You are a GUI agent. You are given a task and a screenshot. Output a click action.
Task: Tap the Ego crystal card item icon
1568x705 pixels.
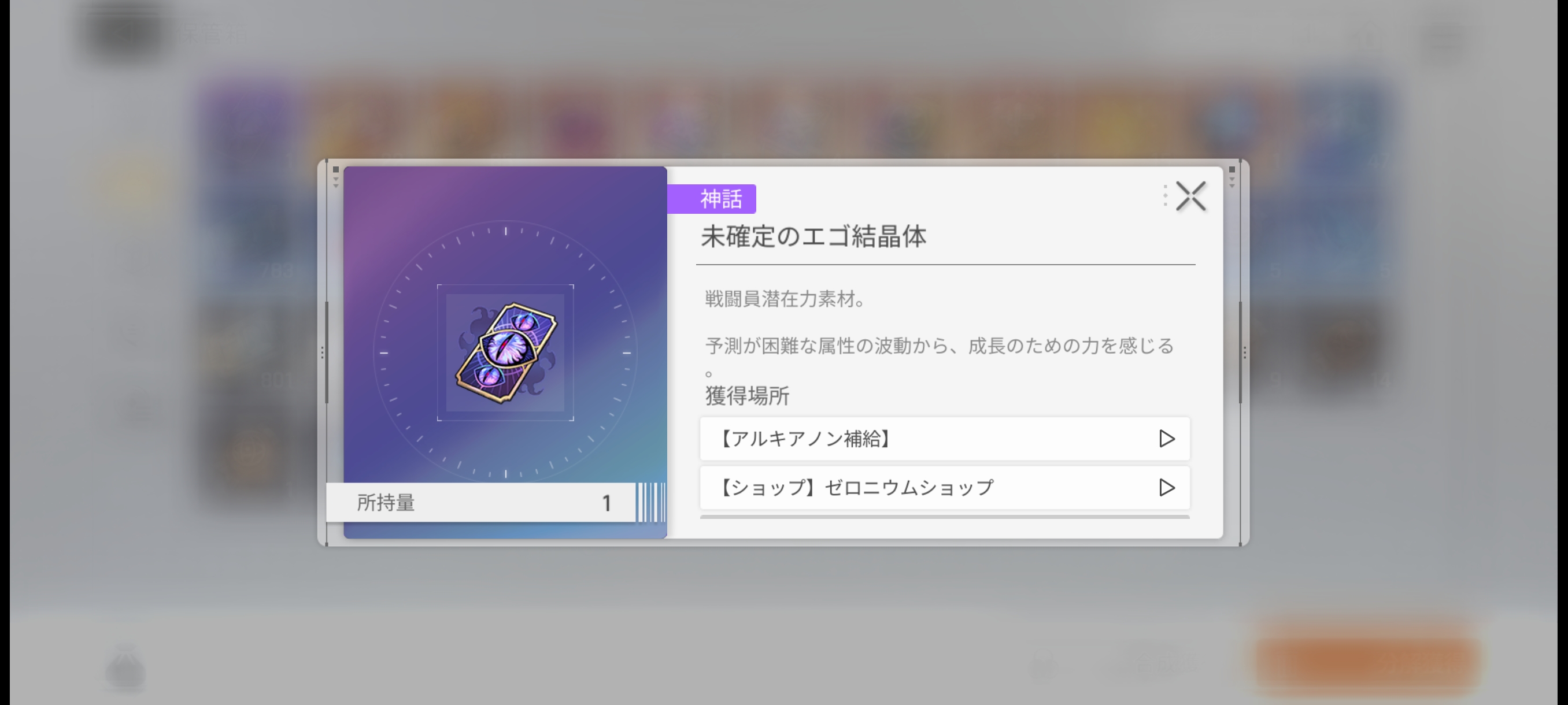click(x=505, y=353)
